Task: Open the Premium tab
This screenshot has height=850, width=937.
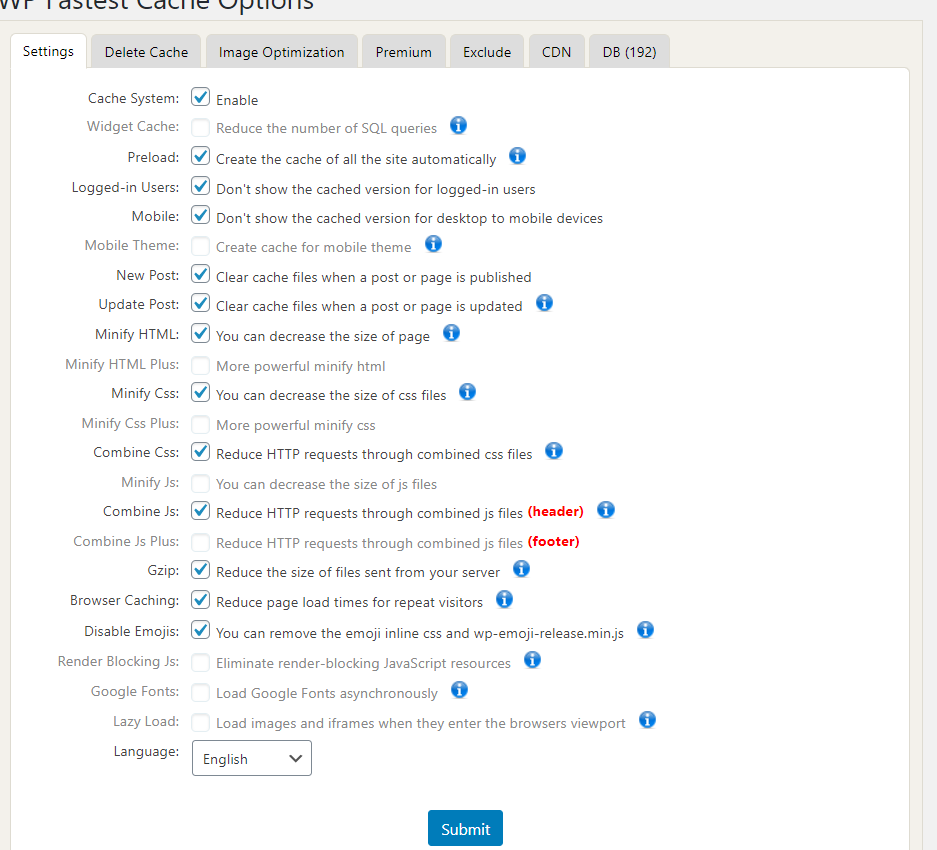Action: (x=403, y=52)
